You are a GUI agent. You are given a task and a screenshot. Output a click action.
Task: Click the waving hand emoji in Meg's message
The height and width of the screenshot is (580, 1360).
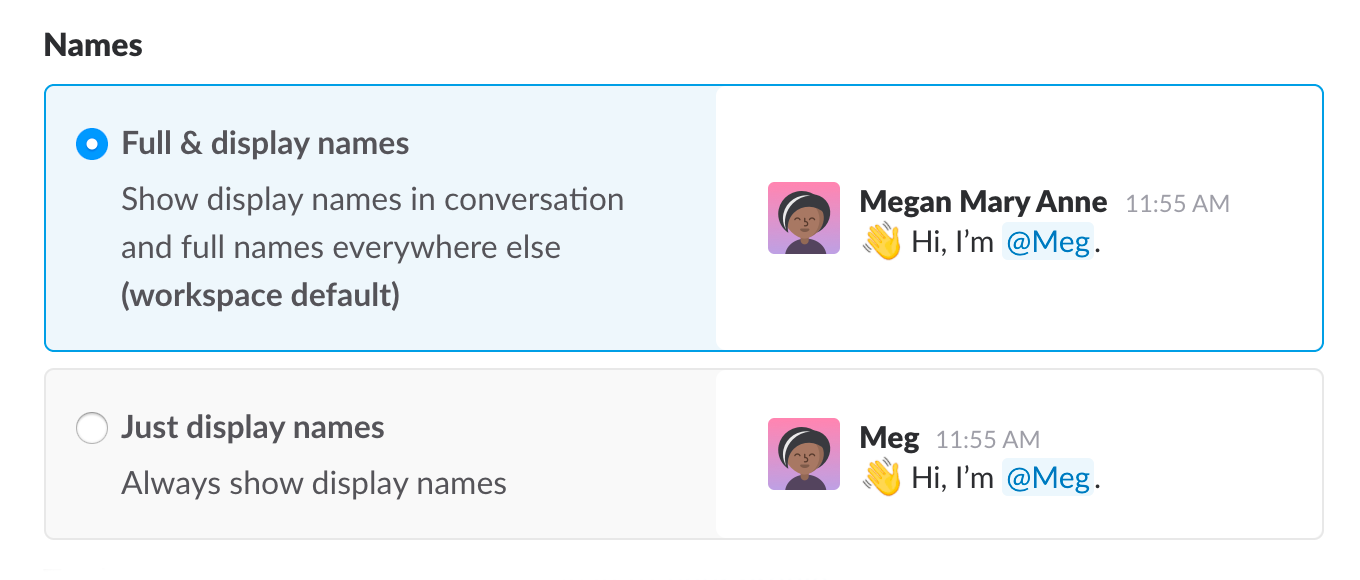(882, 478)
